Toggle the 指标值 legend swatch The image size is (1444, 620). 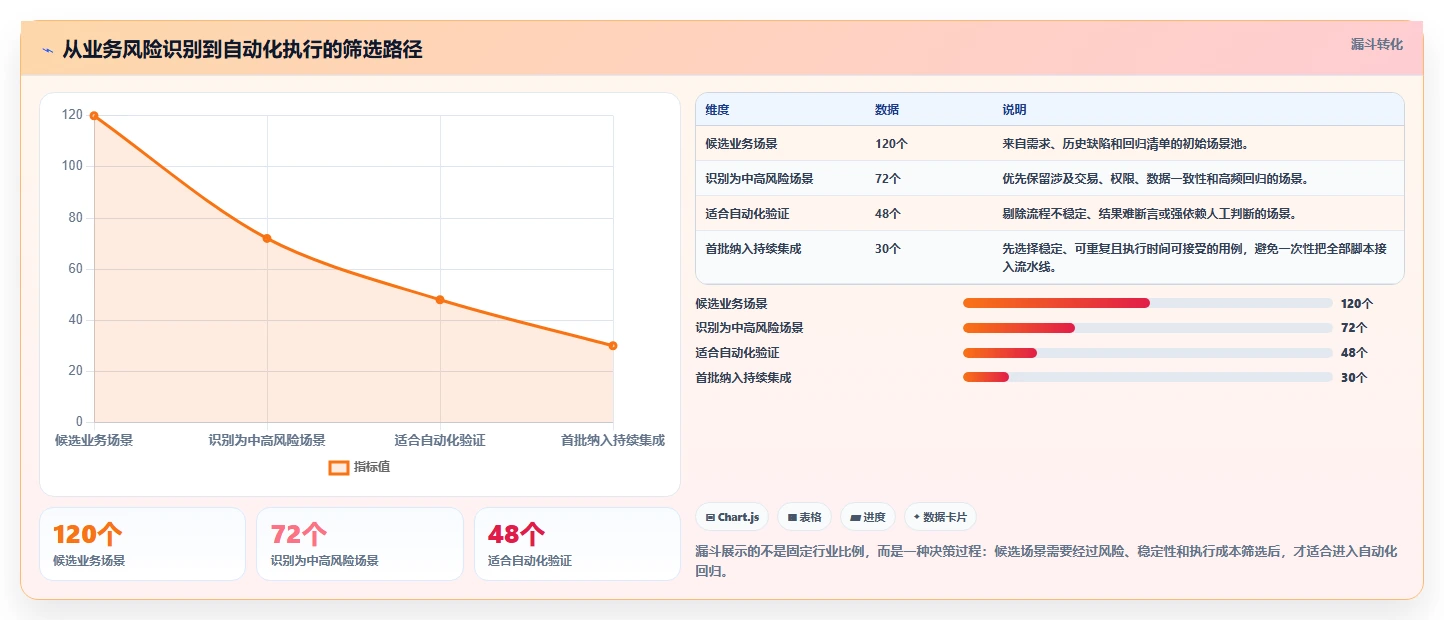(339, 467)
